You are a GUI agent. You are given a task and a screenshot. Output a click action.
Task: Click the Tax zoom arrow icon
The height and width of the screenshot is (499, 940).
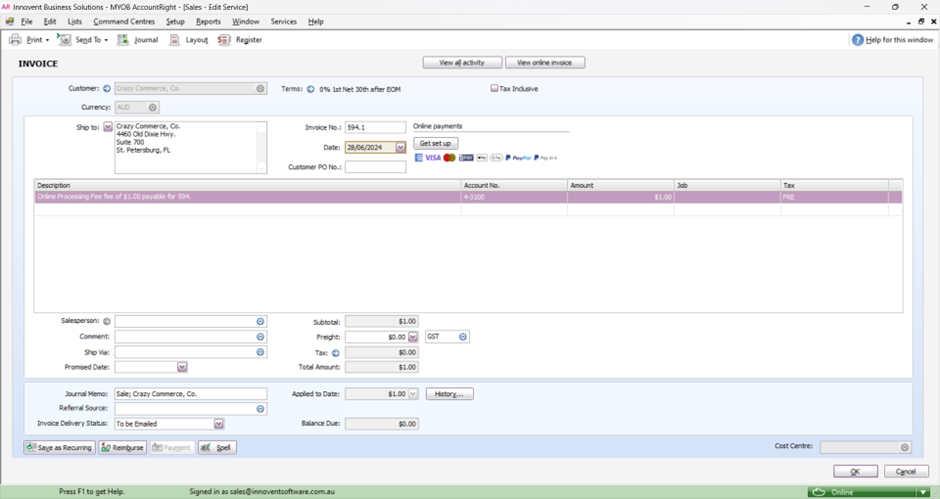336,353
